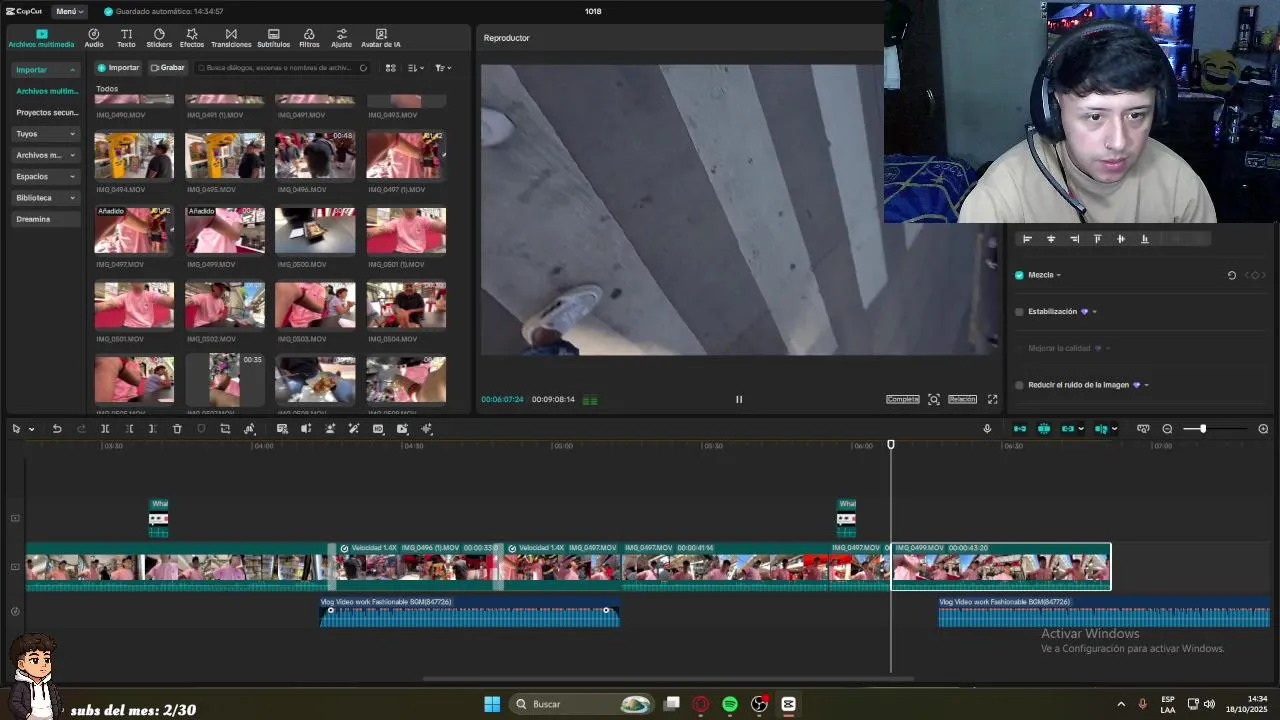Click the Relación aspect ratio button
The height and width of the screenshot is (720, 1280).
point(962,399)
